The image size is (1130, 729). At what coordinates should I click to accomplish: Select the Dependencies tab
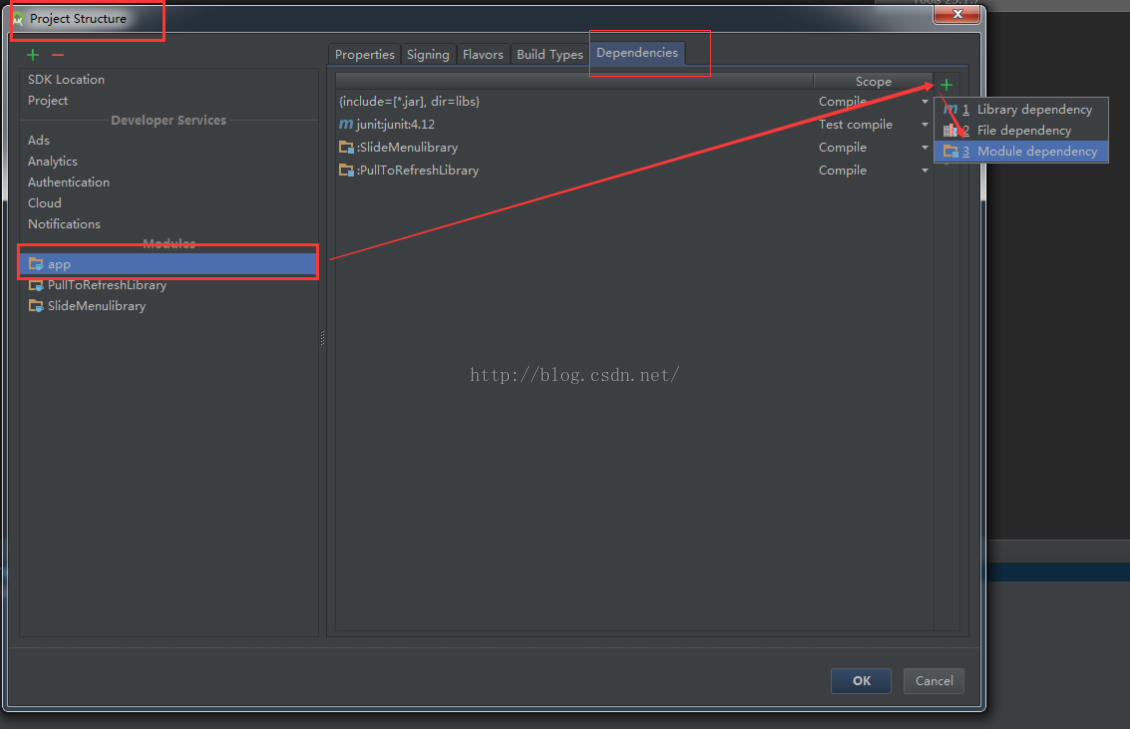point(637,53)
